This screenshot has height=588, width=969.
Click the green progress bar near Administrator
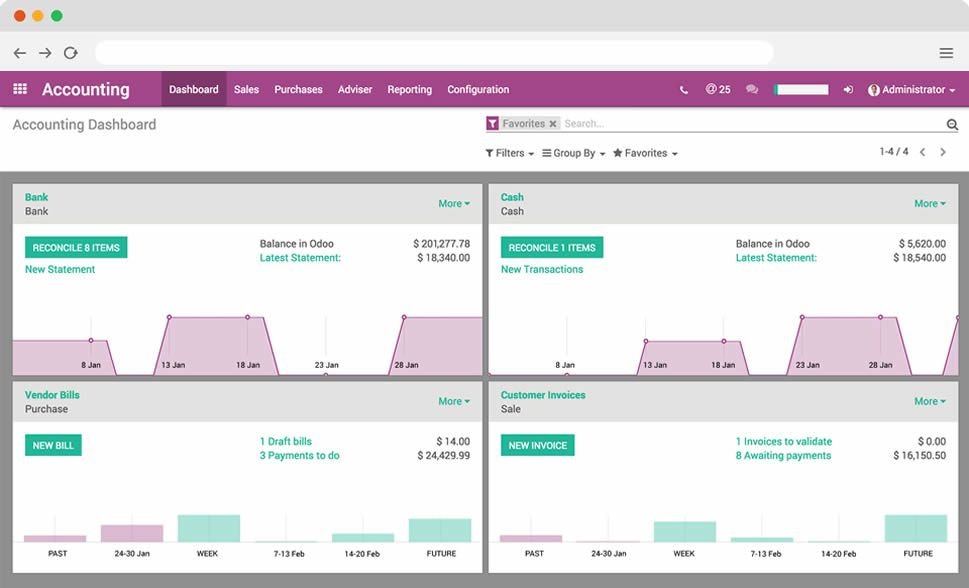point(801,89)
